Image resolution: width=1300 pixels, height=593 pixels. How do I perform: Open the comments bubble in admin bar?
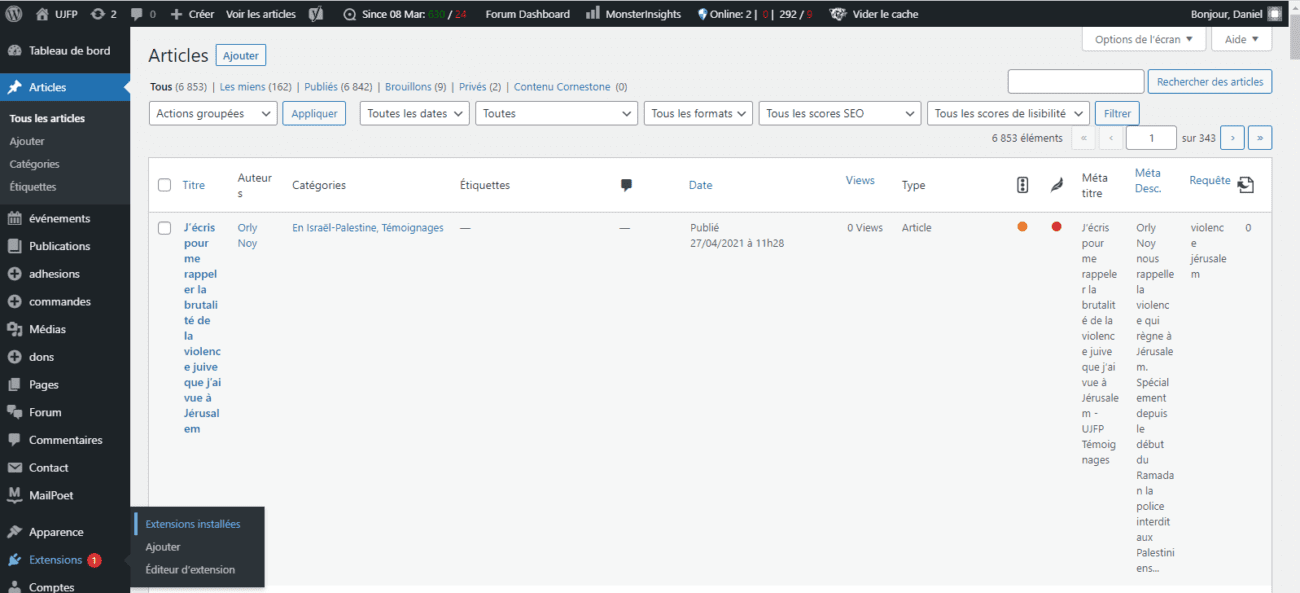pos(137,14)
